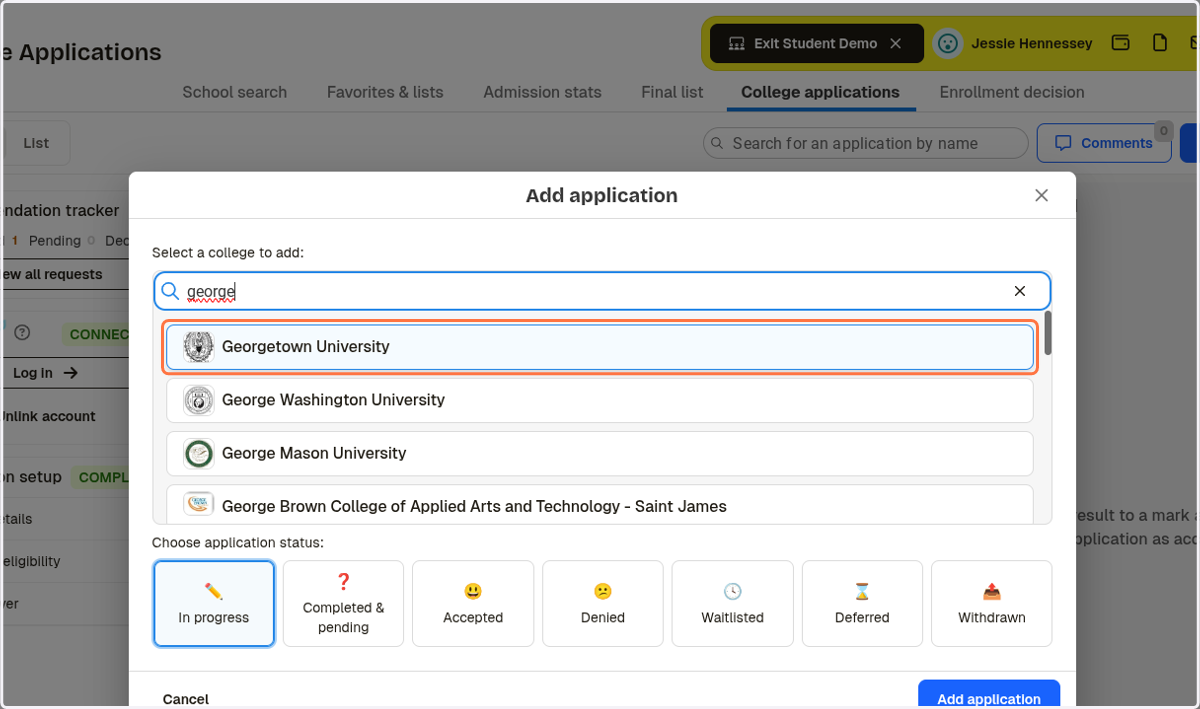This screenshot has height=709, width=1200.
Task: Set status to Accepted
Action: click(473, 604)
